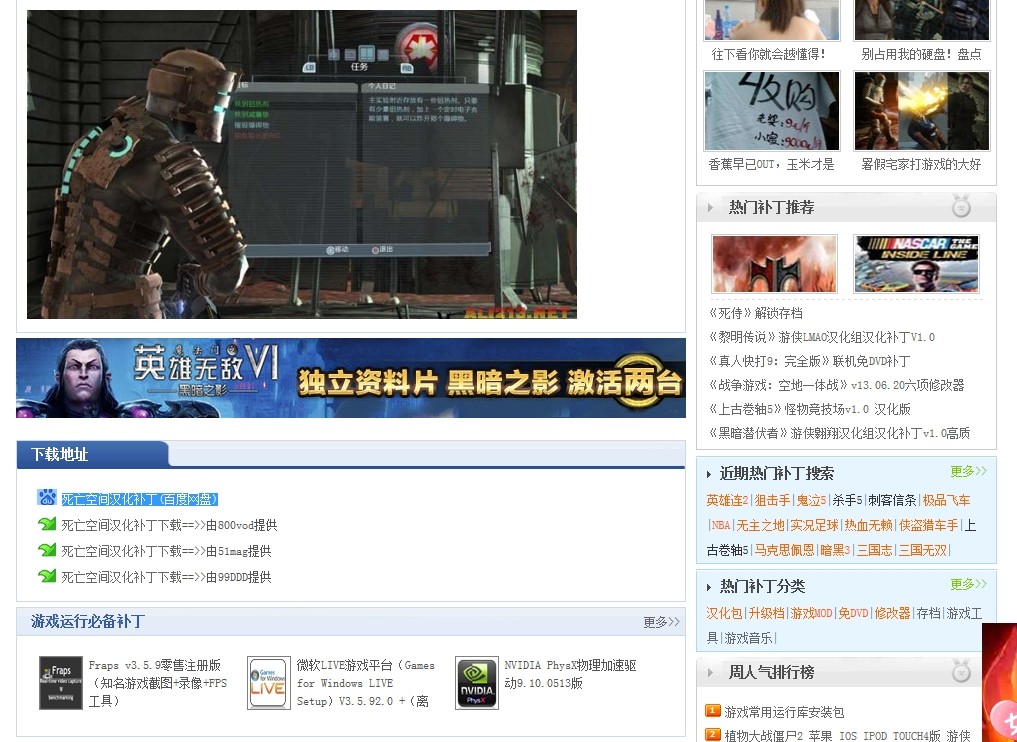Open the 存档 patch category
1017x742 pixels.
[928, 613]
